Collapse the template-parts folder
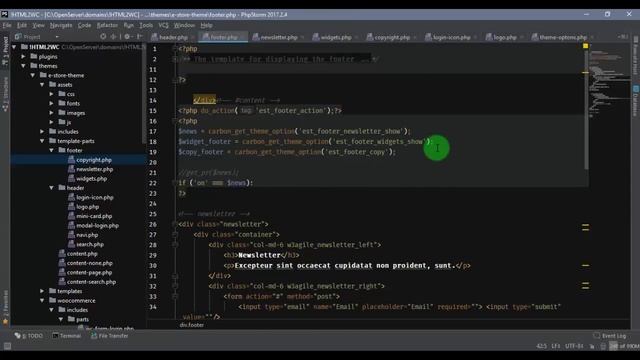640x360 pixels. pos(42,141)
